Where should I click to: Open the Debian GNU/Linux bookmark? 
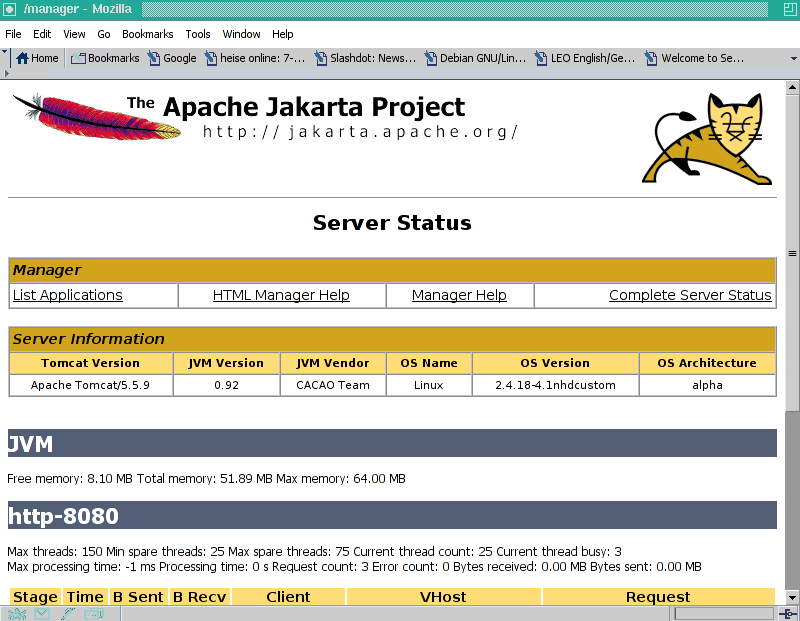click(476, 58)
